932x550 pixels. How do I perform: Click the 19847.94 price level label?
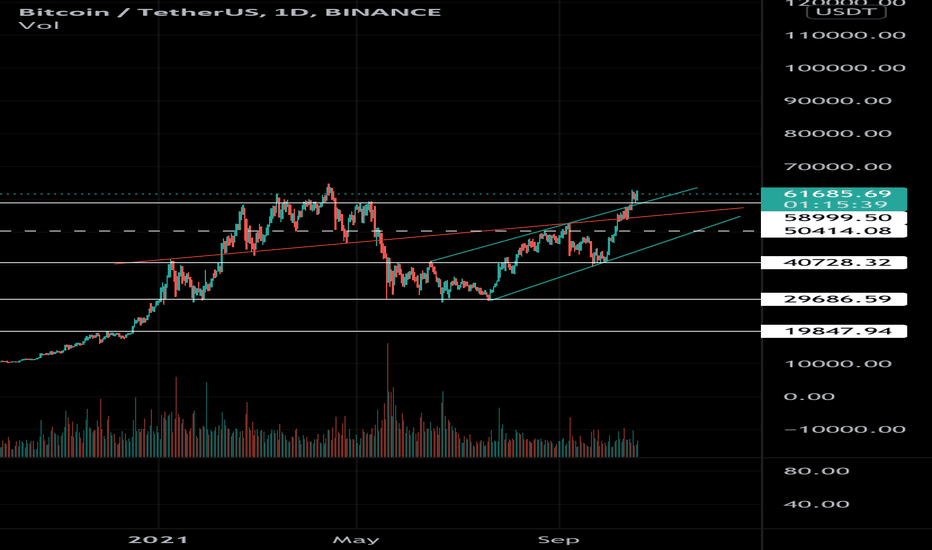834,331
